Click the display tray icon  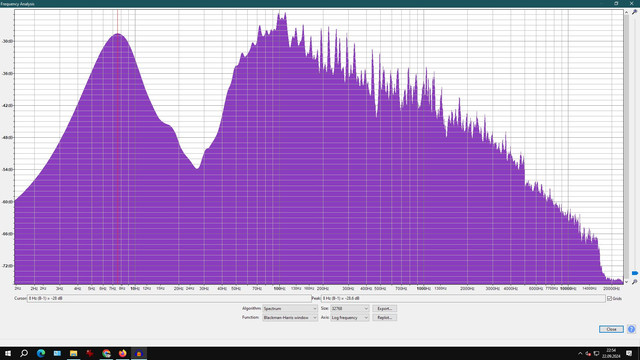[x=596, y=353]
